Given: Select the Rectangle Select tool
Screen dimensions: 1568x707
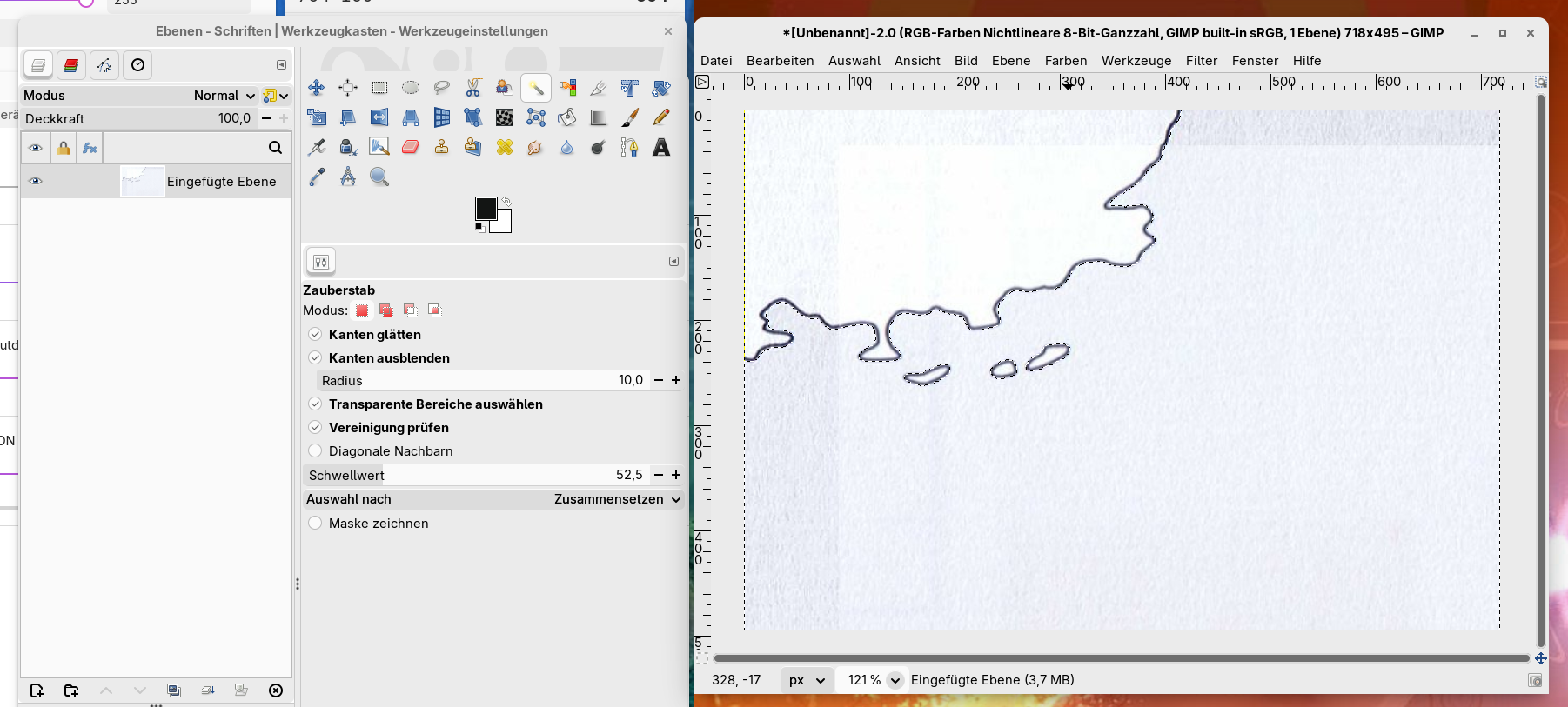Looking at the screenshot, I should tap(379, 87).
